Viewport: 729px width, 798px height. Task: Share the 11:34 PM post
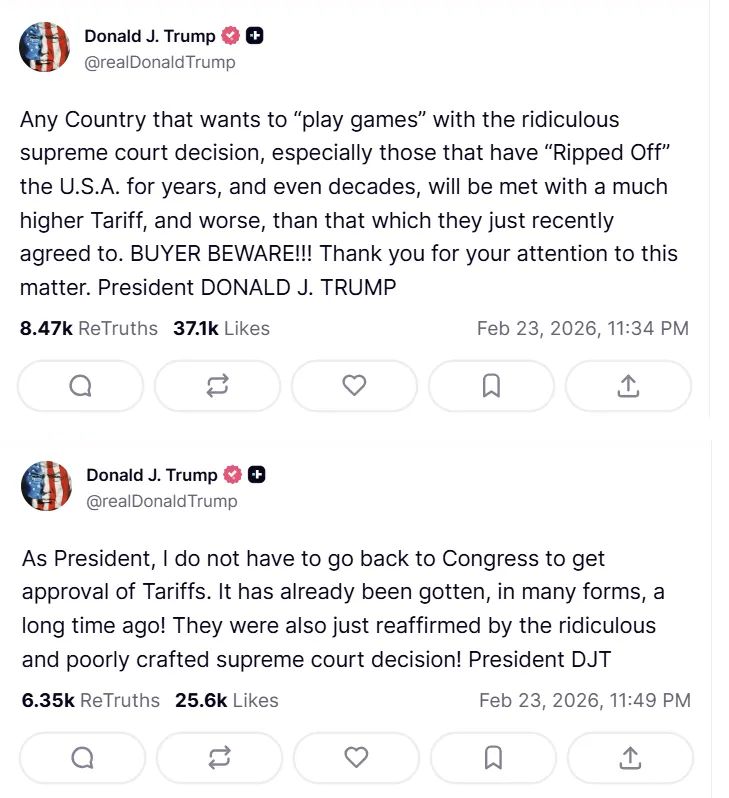click(x=628, y=386)
